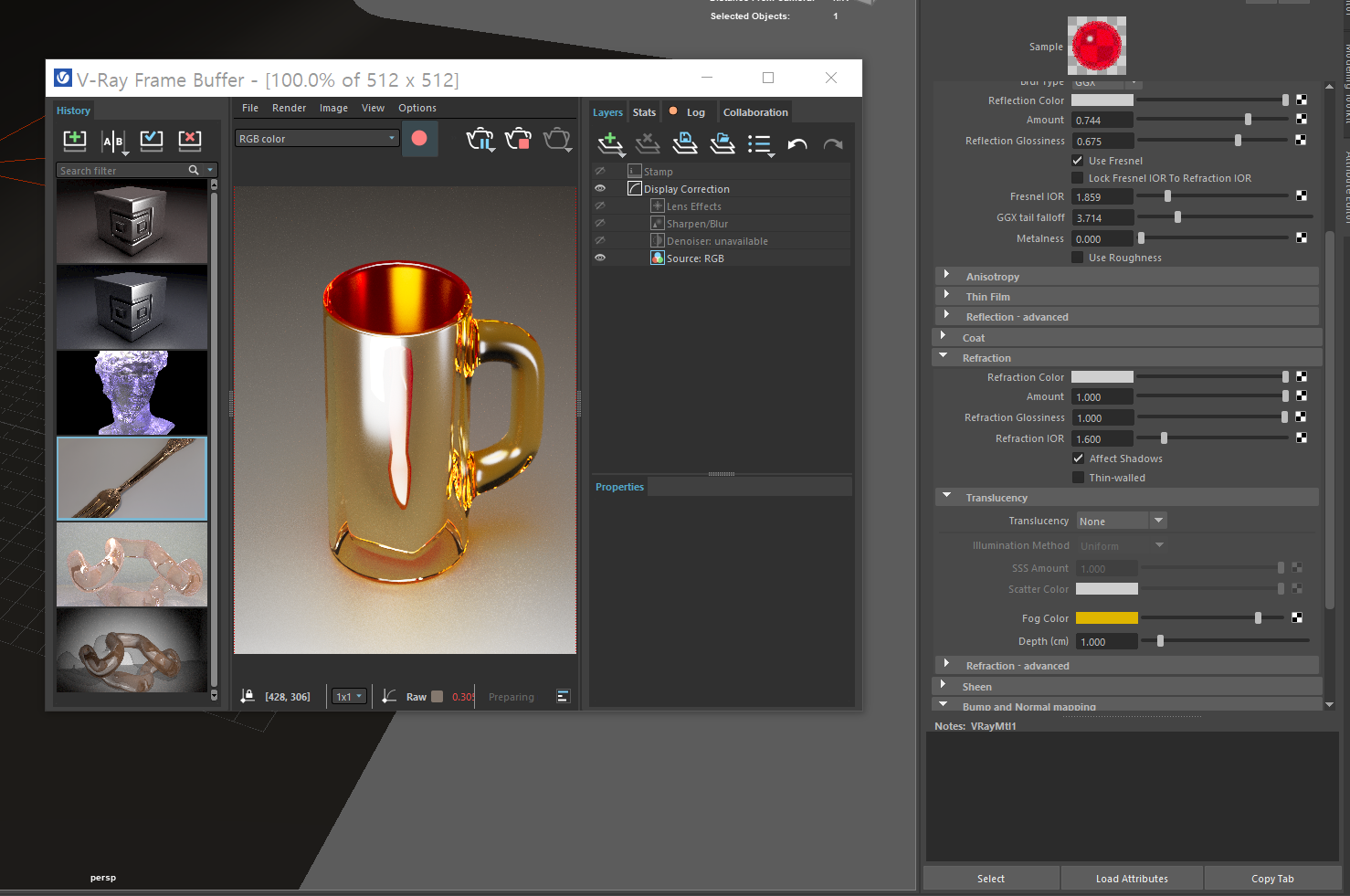The width and height of the screenshot is (1350, 896).
Task: Click the curve display correction icon in status bar
Action: (389, 696)
